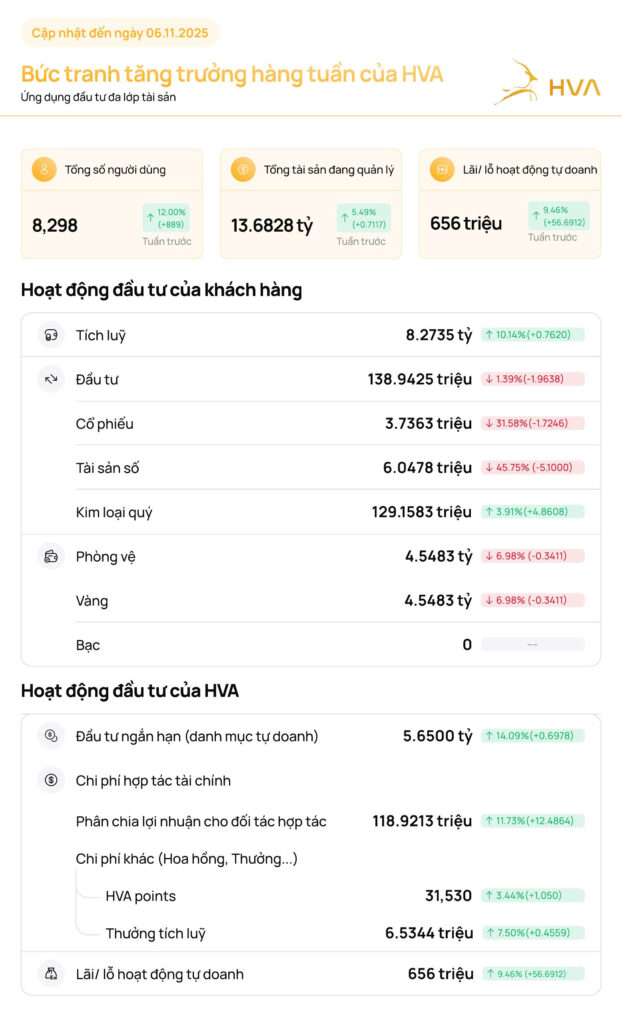Click the Cập nhật đến ngày 06.11.2025 badge
This screenshot has width=622, height=1024.
click(120, 33)
